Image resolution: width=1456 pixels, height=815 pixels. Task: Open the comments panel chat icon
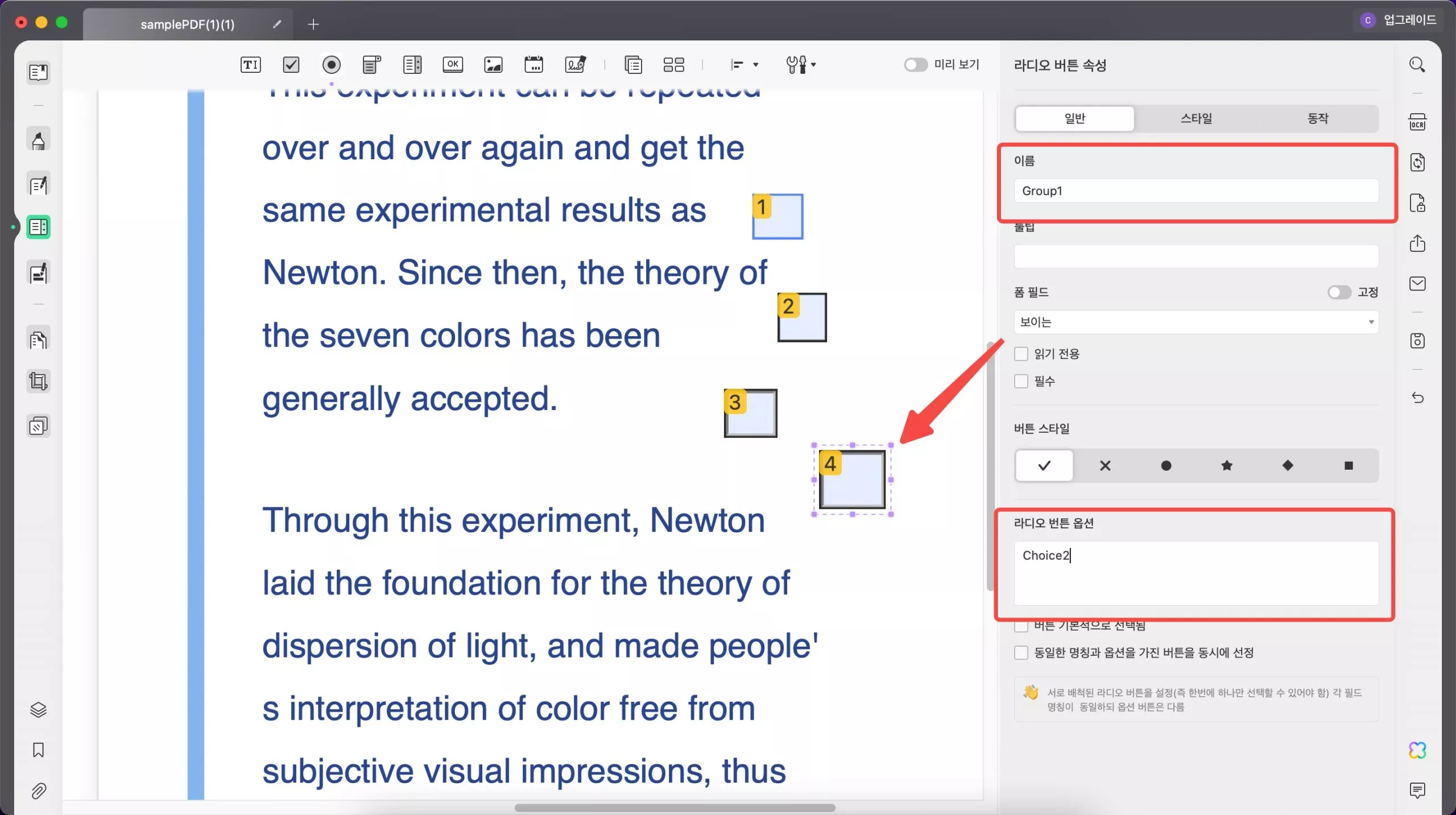point(1417,791)
